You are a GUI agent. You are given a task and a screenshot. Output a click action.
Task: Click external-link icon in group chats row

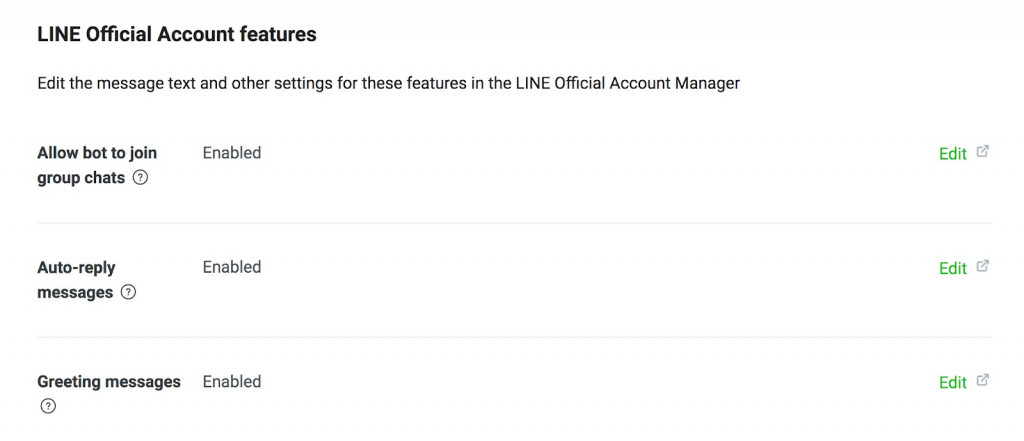coord(983,152)
